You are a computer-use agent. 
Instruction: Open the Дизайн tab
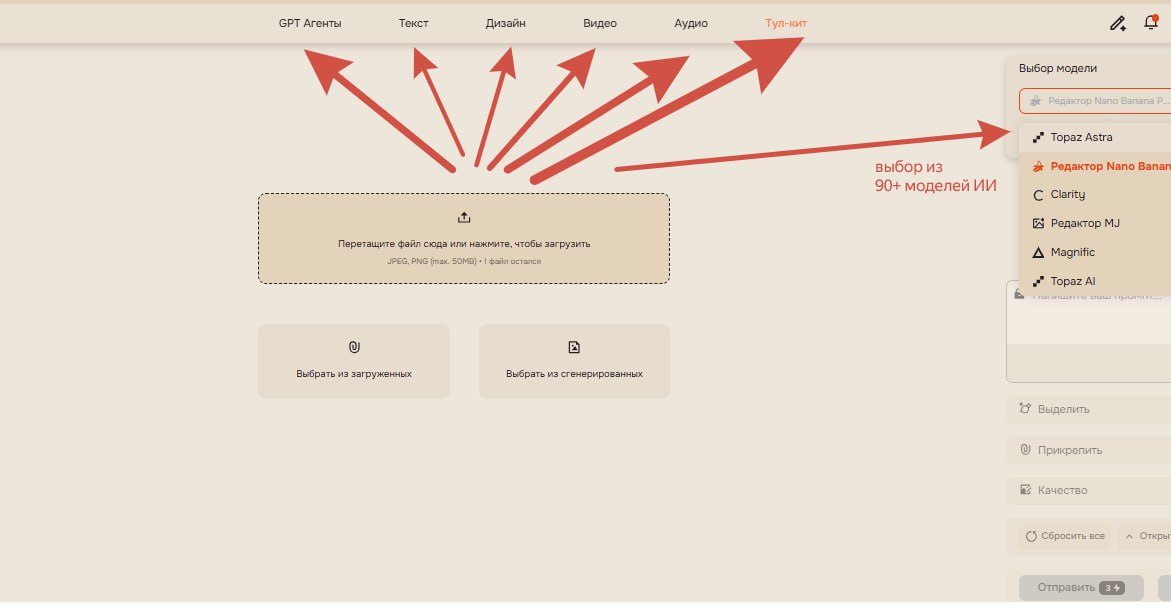506,23
